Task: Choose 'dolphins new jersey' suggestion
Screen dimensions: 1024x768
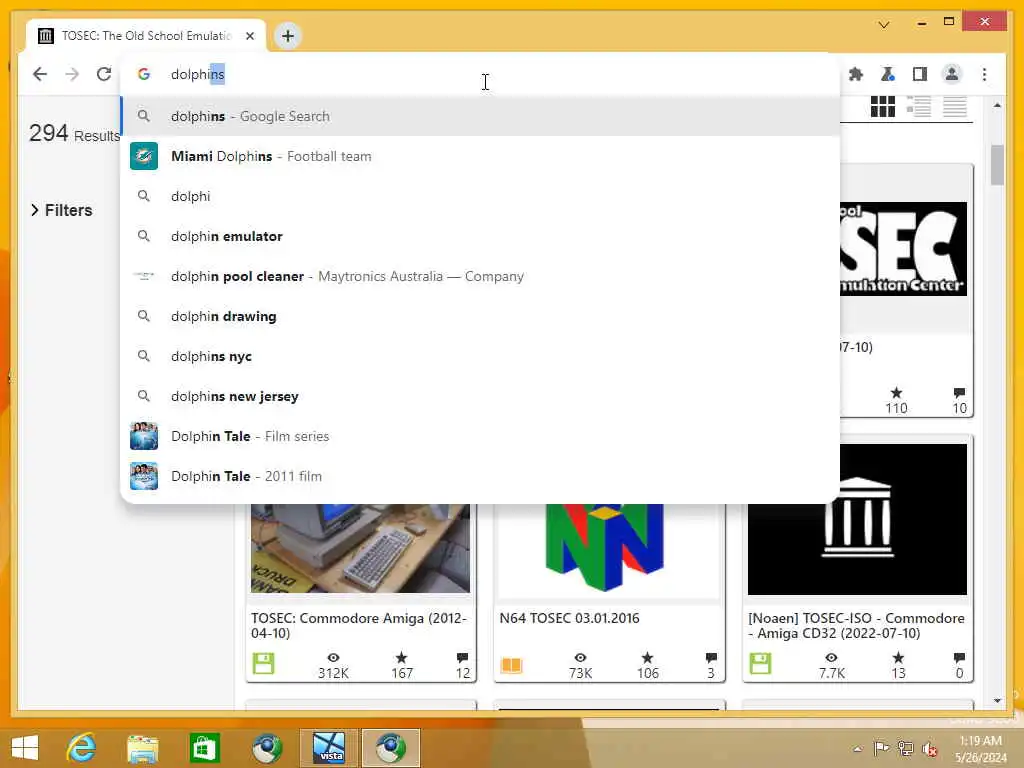Action: [480, 396]
